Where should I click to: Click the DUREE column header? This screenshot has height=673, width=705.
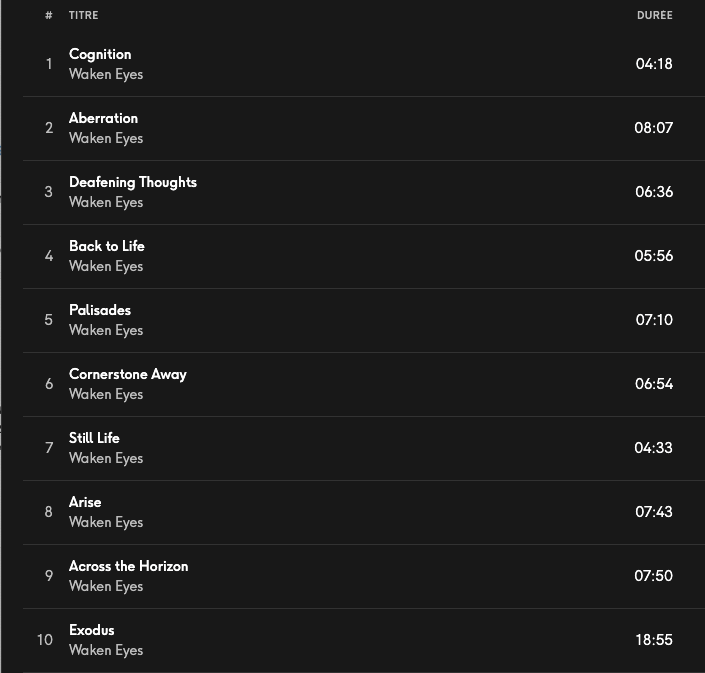[654, 16]
